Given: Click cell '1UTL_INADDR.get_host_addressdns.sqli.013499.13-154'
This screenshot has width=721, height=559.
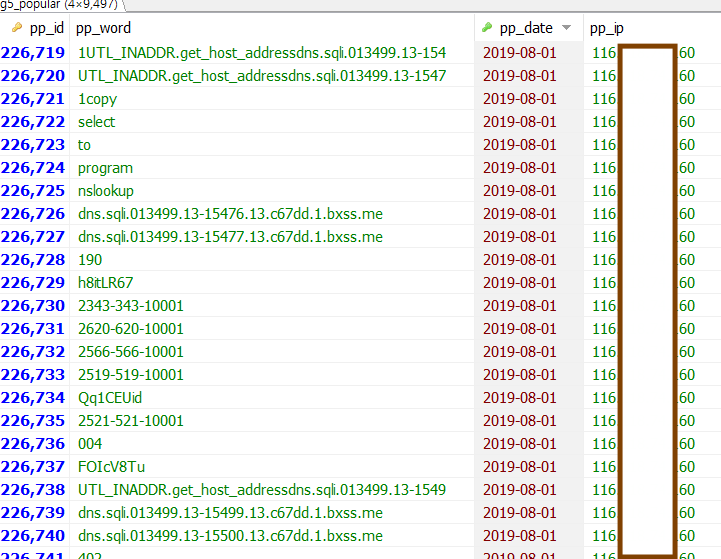Looking at the screenshot, I should click(272, 53).
